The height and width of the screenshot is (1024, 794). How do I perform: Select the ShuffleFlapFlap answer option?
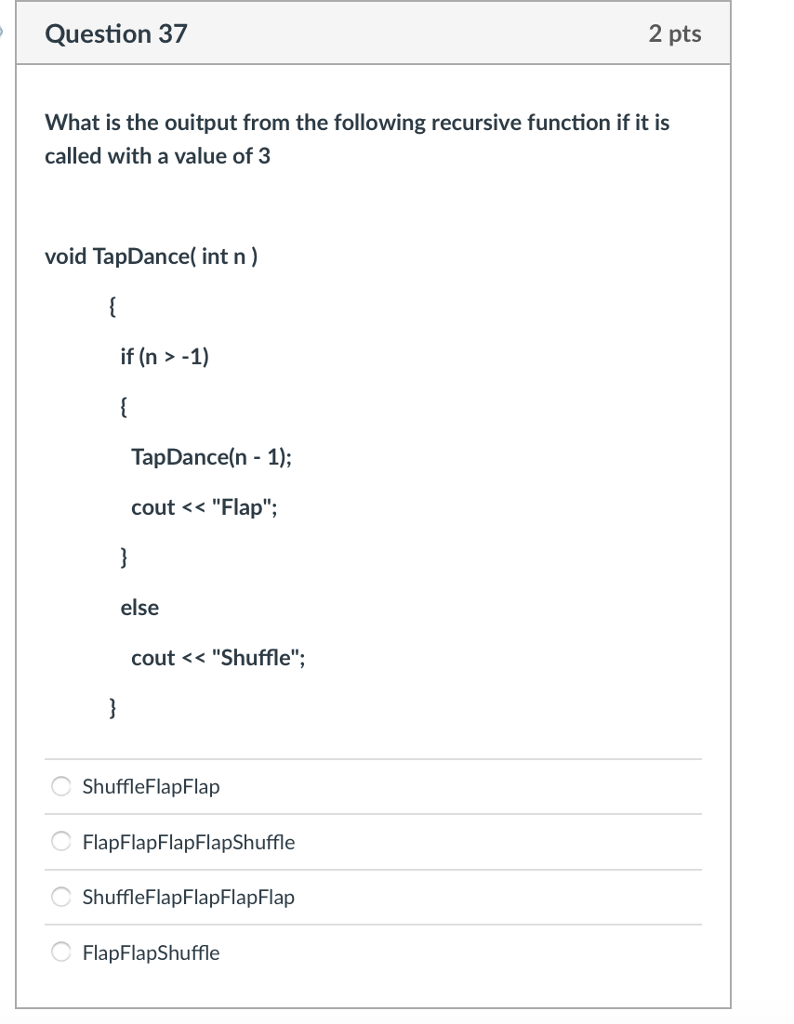[59, 786]
